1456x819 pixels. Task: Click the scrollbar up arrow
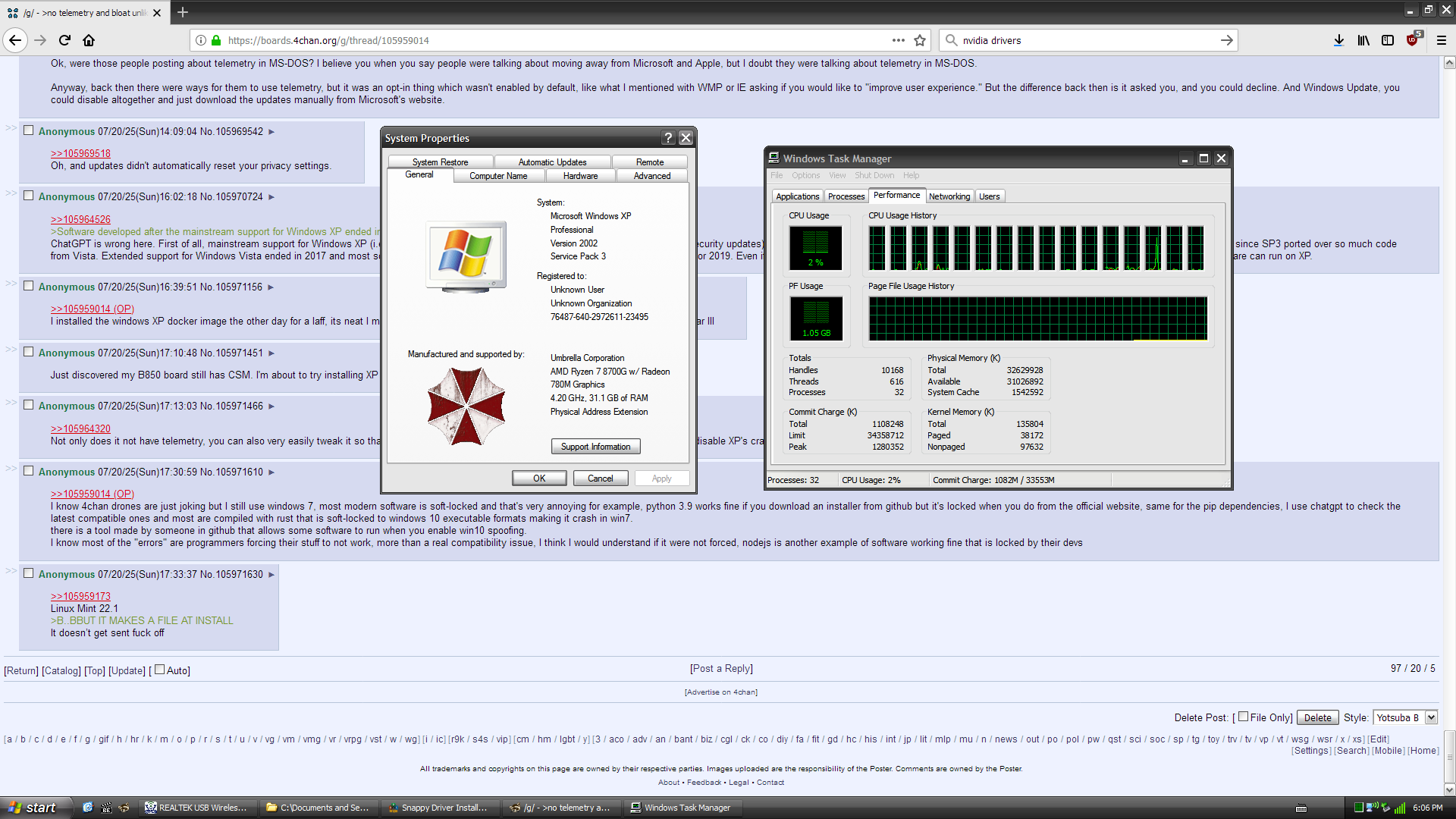(x=1449, y=63)
